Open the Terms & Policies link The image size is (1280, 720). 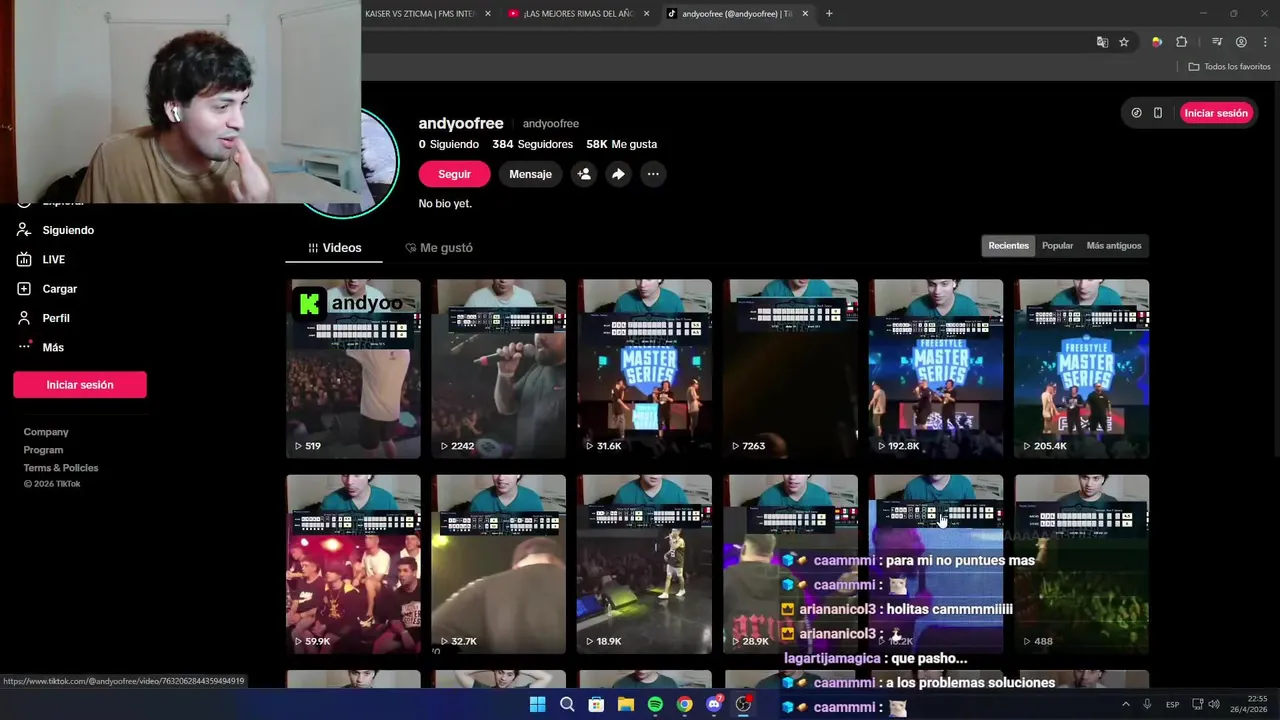[x=61, y=468]
